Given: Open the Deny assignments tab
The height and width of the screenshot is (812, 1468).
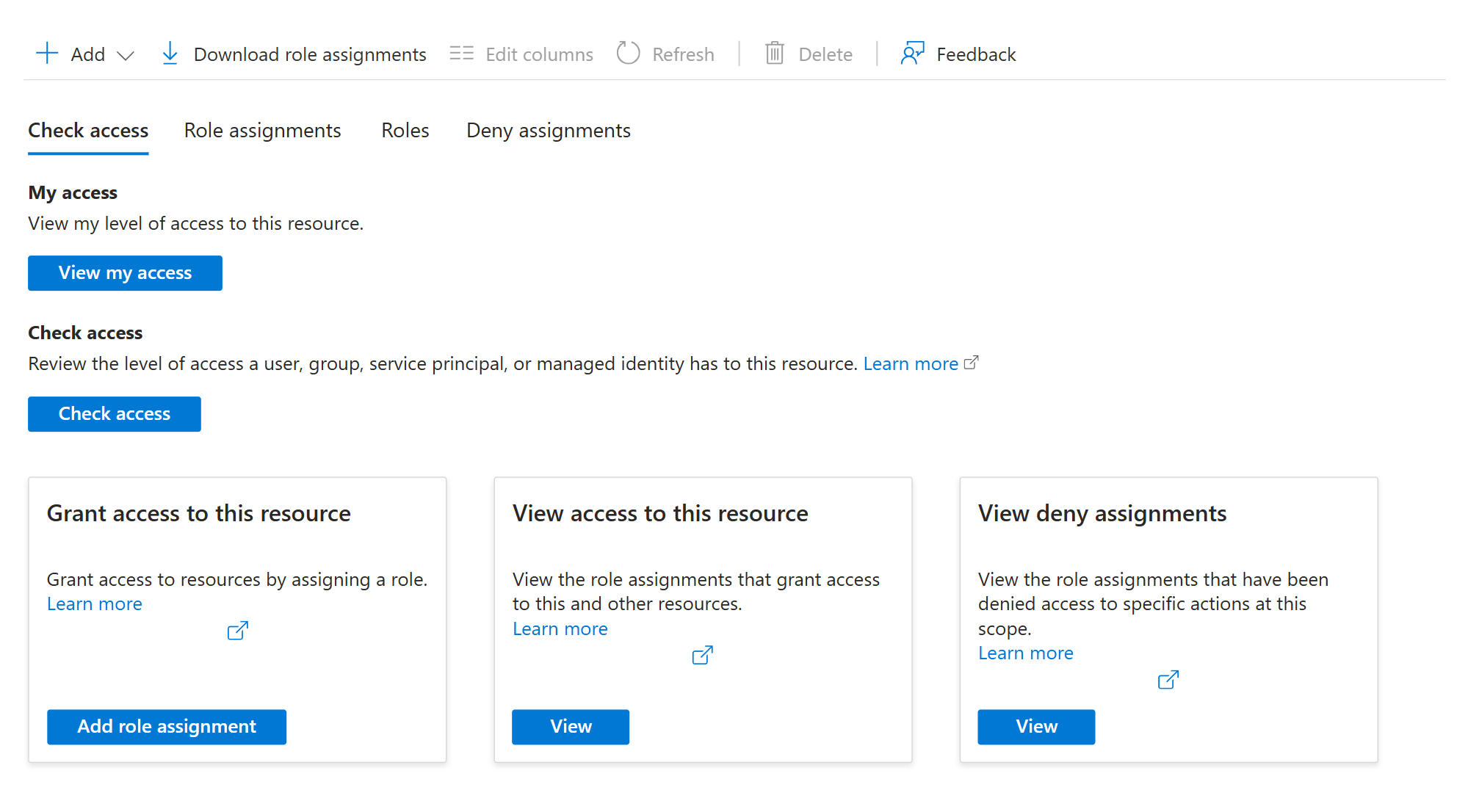Looking at the screenshot, I should pyautogui.click(x=549, y=131).
